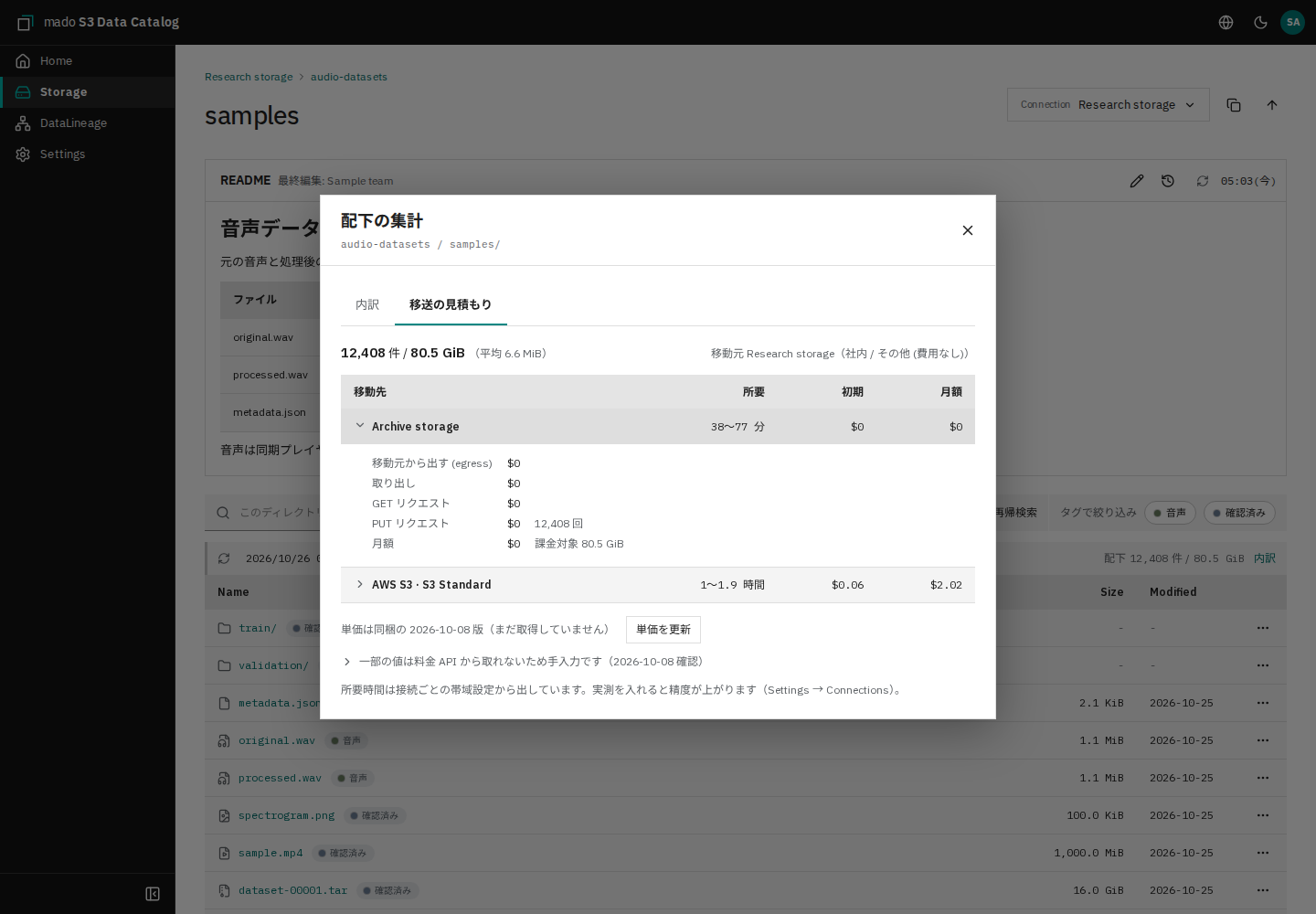Viewport: 1316px width, 914px height.
Task: Click the mado S3 Data Catalog logo icon
Action: 25,22
